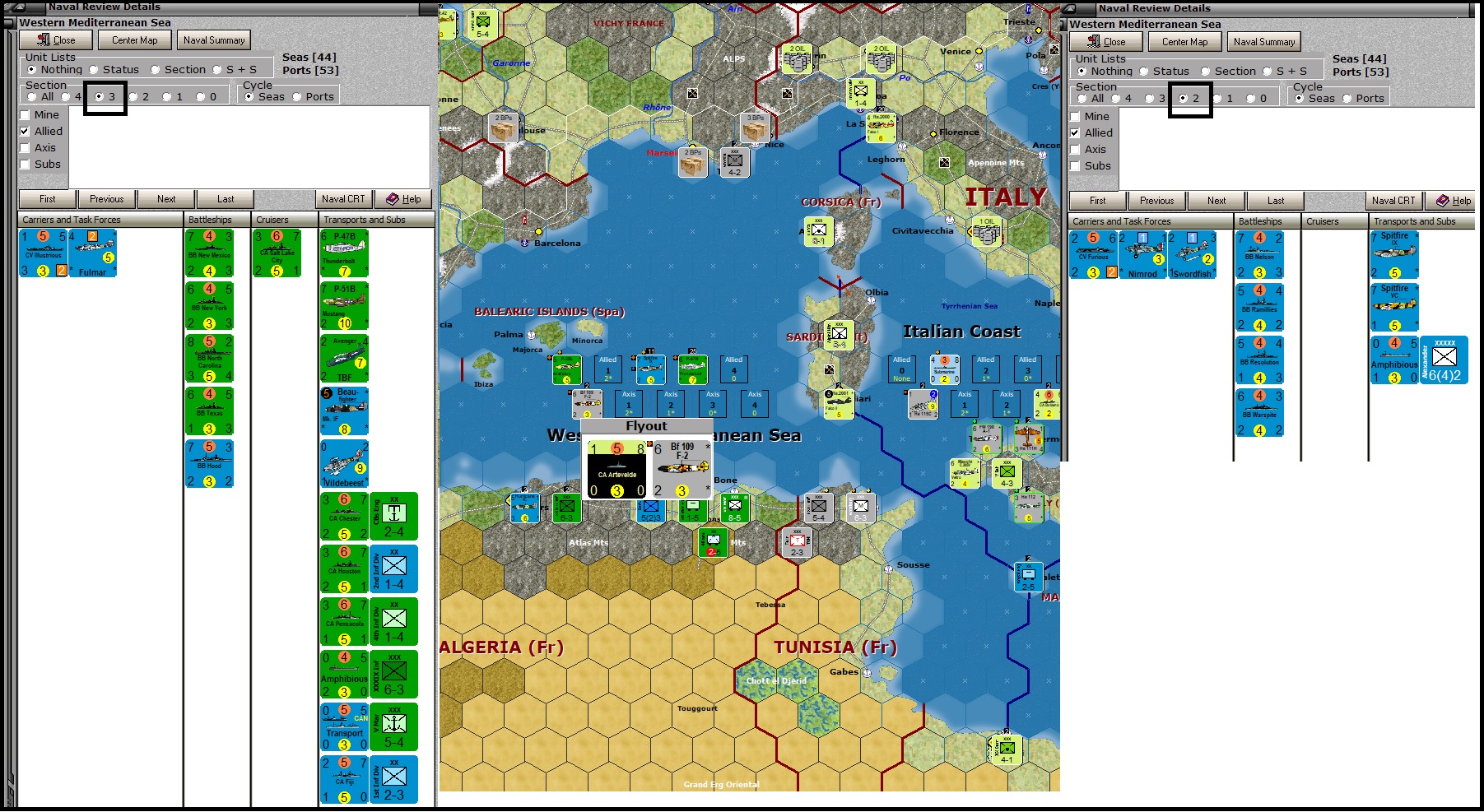This screenshot has height=812, width=1484.
Task: Open Naval Summary from left panel
Action: pyautogui.click(x=214, y=40)
